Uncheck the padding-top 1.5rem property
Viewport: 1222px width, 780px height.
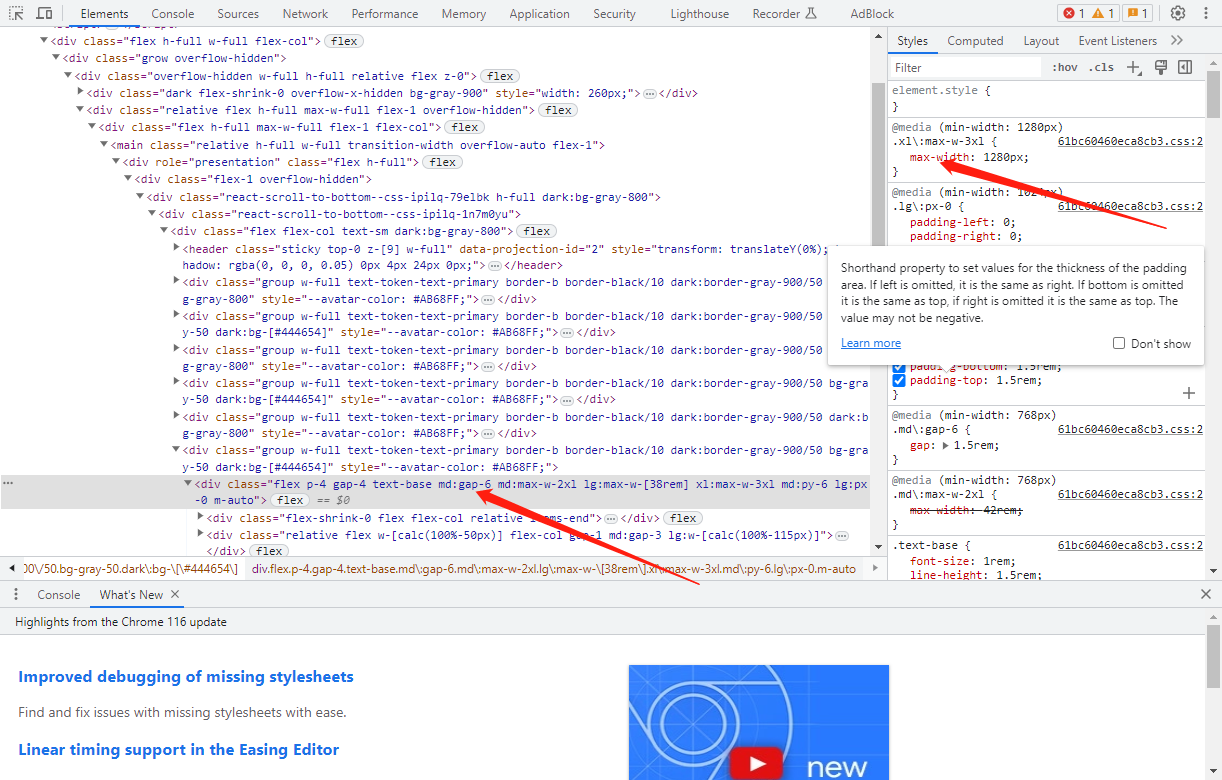pos(898,379)
